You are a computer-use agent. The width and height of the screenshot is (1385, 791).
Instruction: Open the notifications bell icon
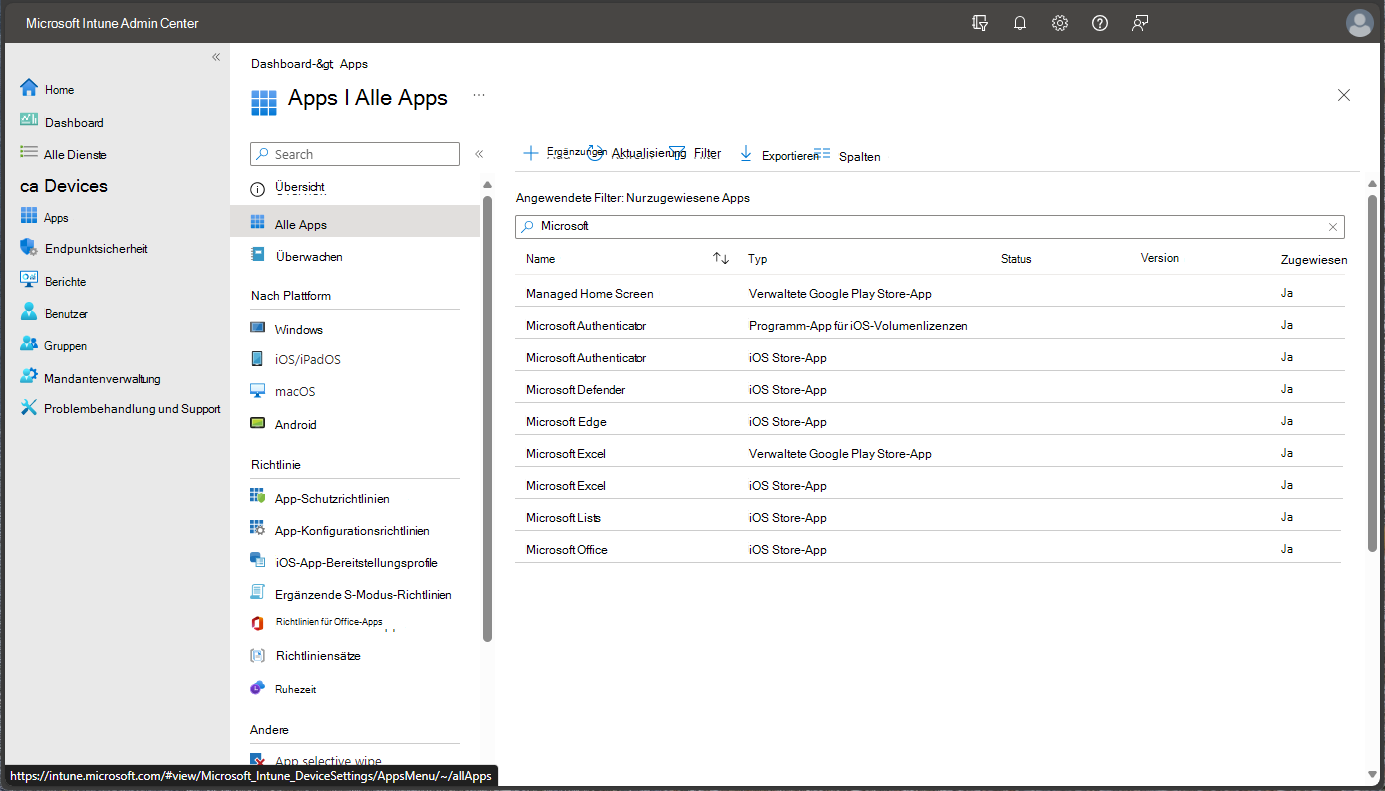point(1020,23)
